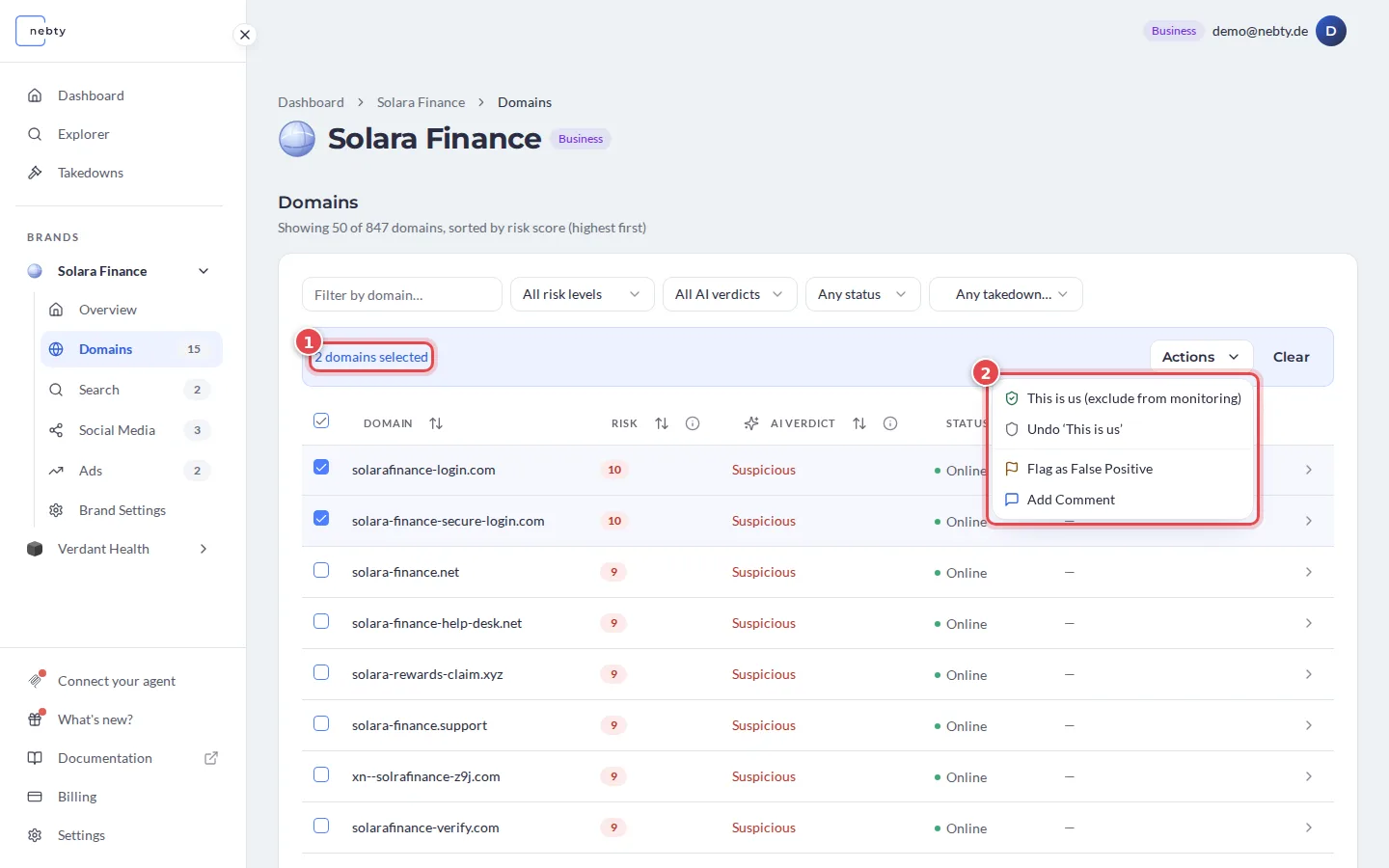1389x868 pixels.
Task: Click the AI Verdict info icon
Action: [890, 423]
